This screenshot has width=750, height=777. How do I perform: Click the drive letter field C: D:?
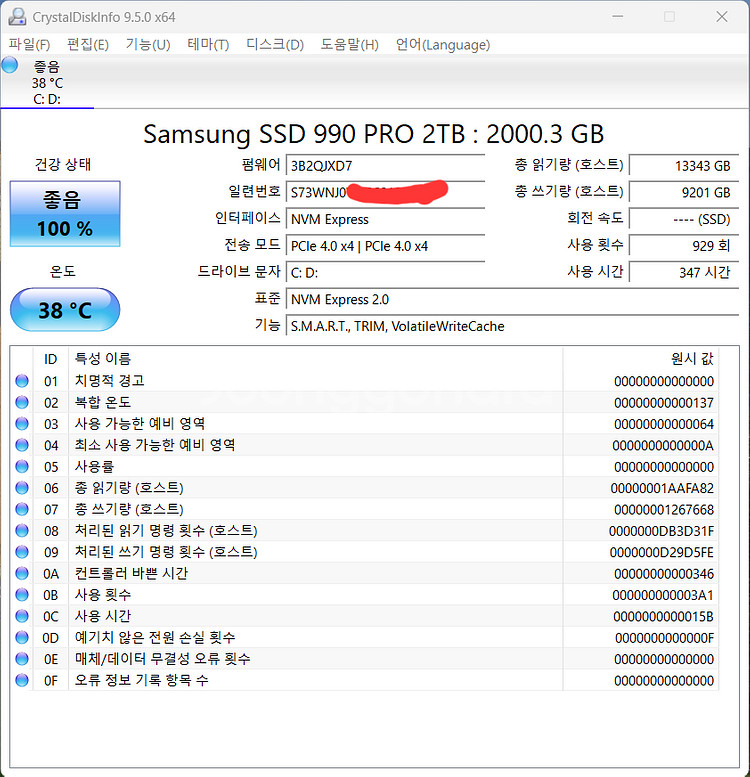tap(385, 273)
